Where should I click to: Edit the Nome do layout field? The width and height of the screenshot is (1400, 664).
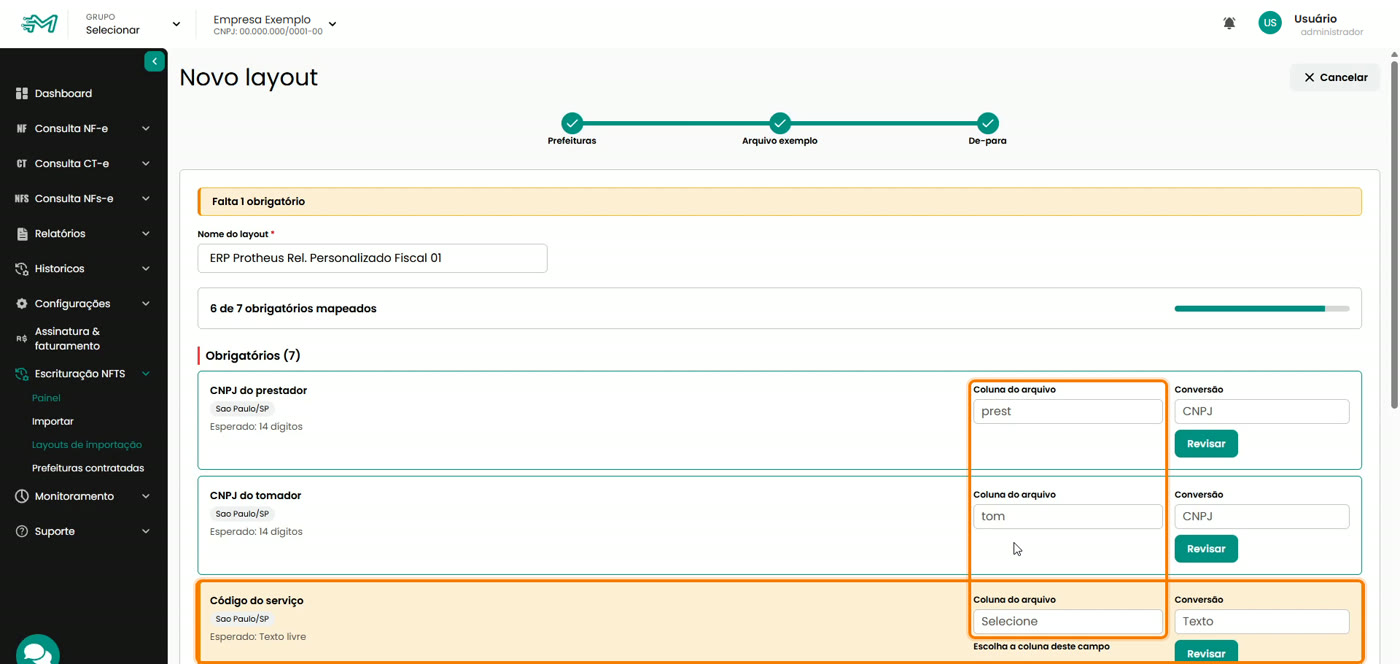pos(372,258)
